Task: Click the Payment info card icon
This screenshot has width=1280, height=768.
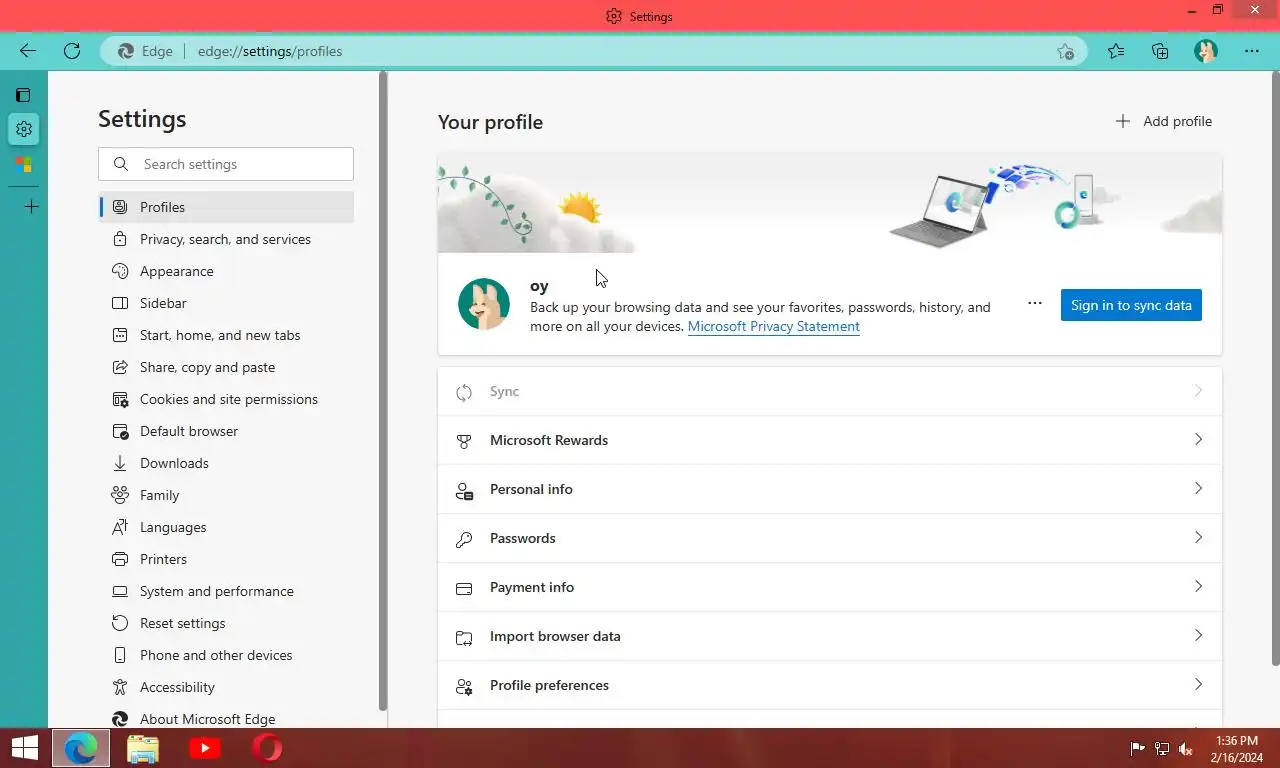Action: 464,588
